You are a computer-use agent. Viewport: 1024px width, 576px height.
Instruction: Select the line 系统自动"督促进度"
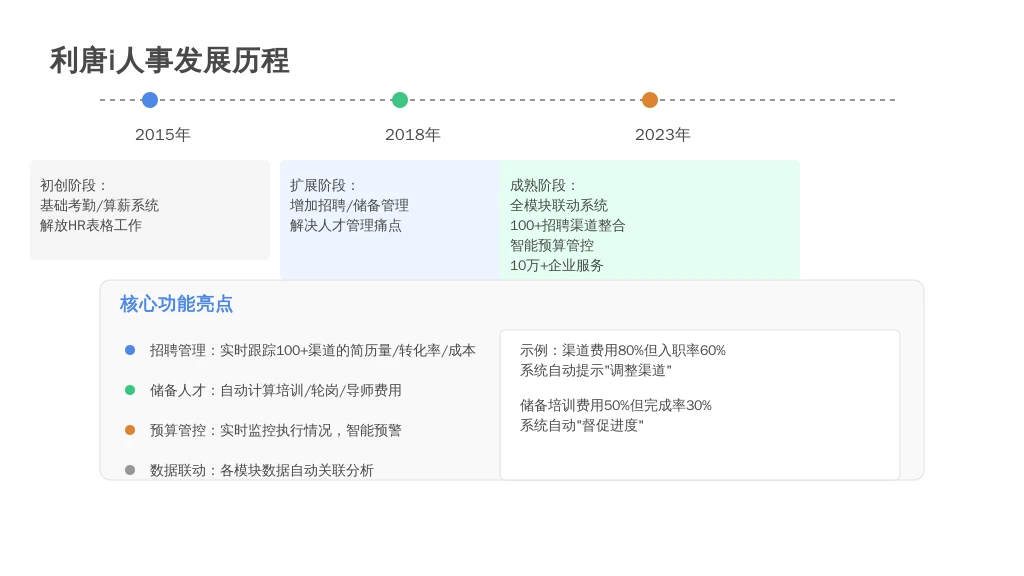582,426
